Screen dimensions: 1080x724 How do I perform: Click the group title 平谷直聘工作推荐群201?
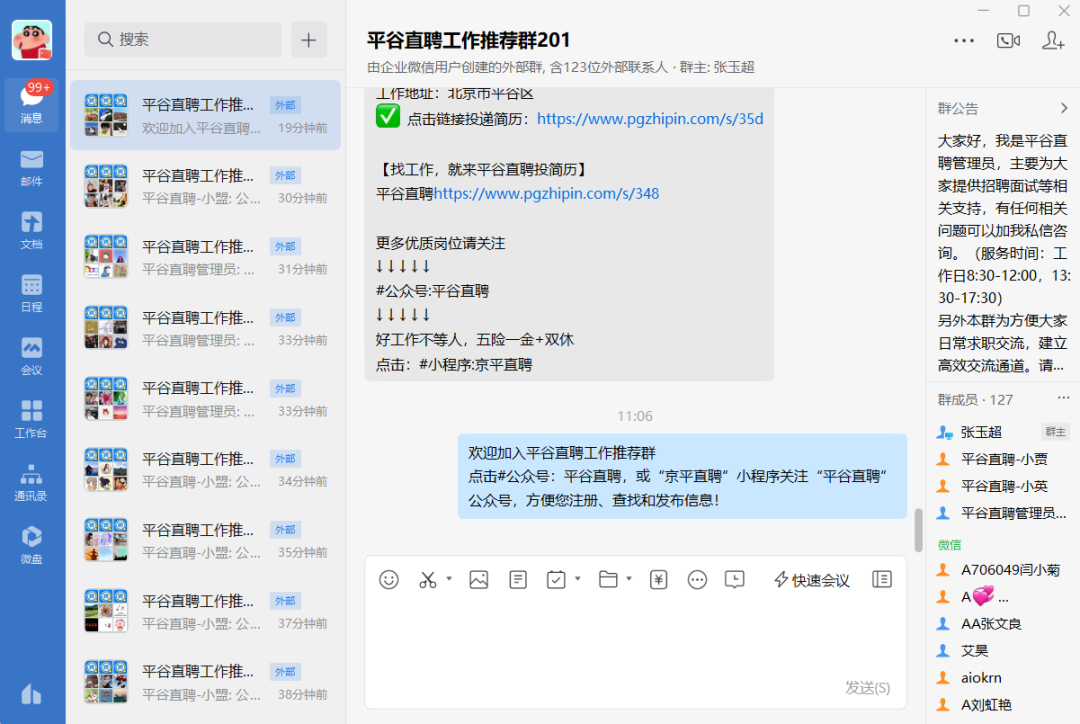coord(468,40)
